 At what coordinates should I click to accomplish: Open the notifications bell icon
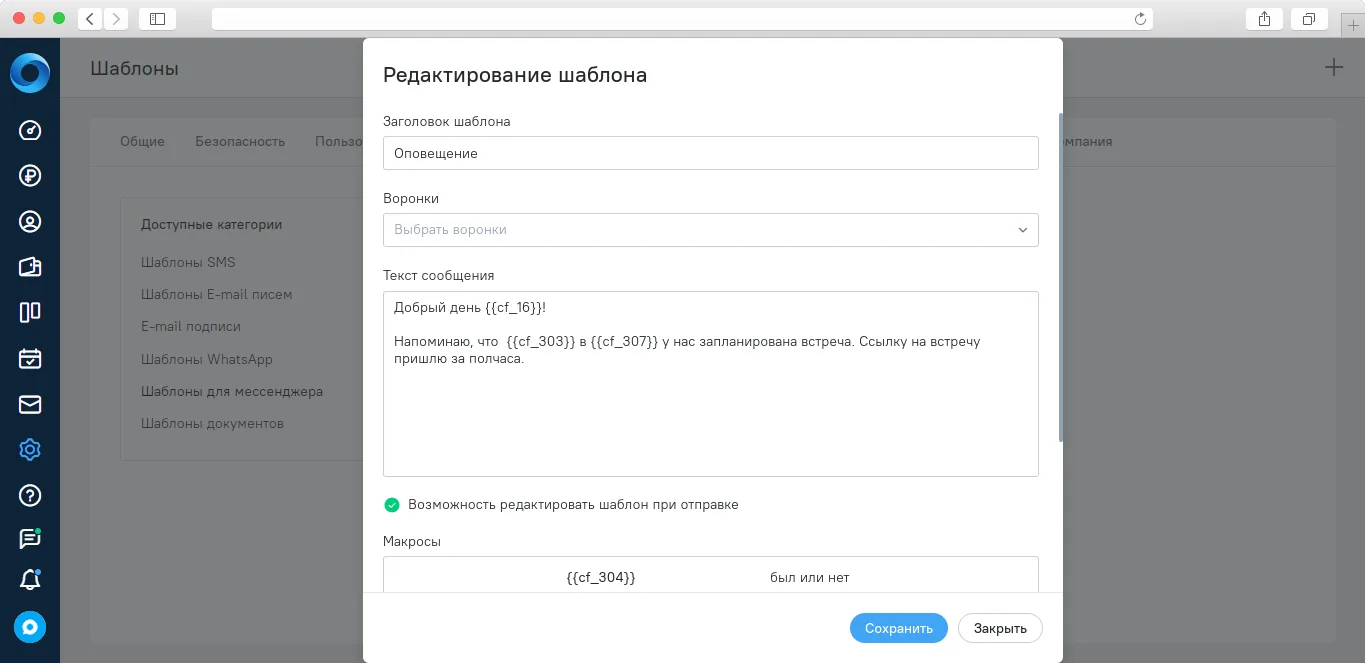click(x=30, y=580)
